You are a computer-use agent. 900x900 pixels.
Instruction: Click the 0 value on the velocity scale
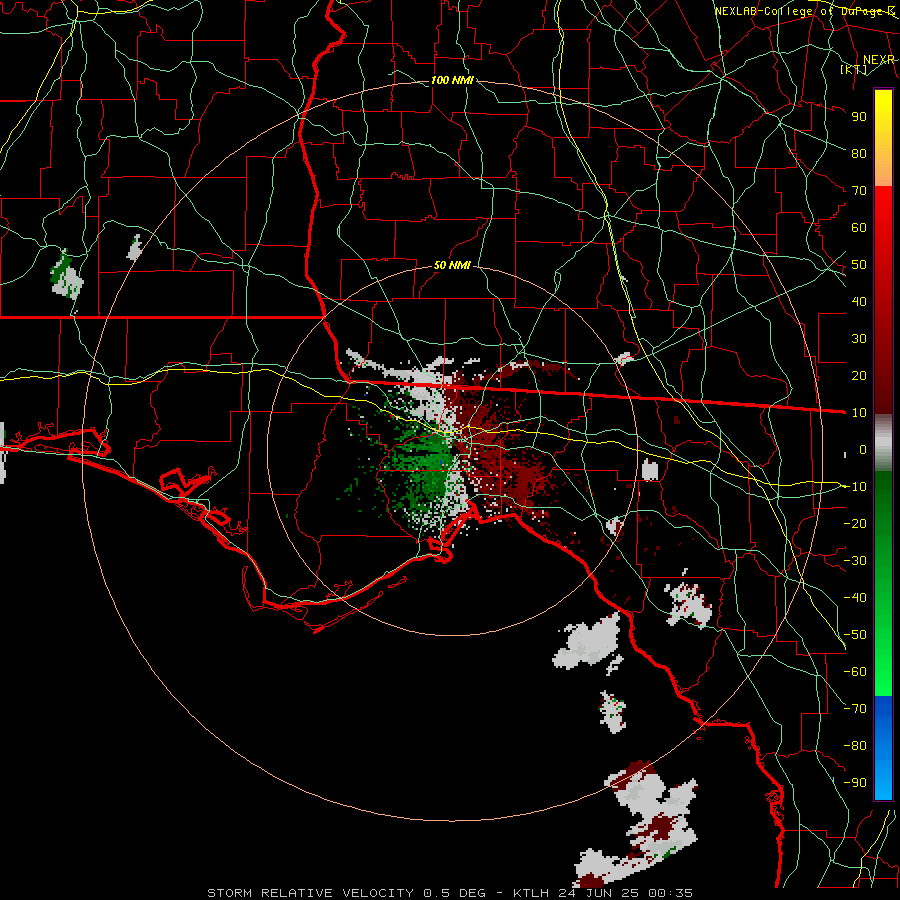[x=863, y=449]
